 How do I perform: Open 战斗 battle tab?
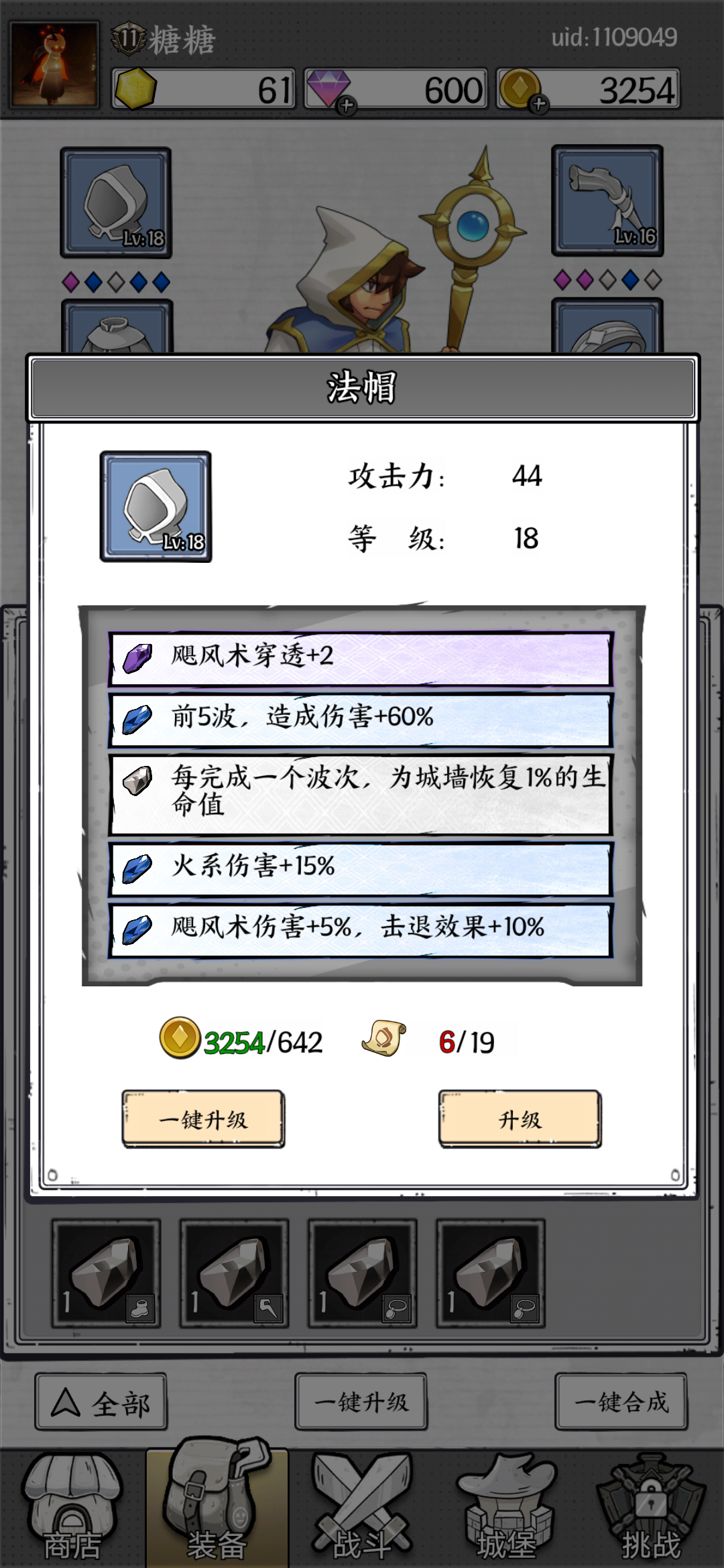coord(362,1508)
